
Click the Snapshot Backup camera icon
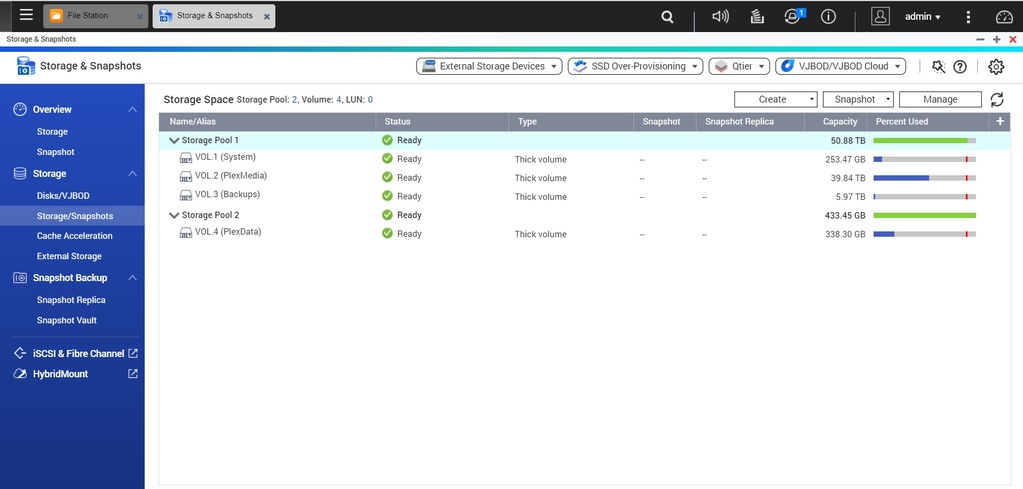point(20,278)
